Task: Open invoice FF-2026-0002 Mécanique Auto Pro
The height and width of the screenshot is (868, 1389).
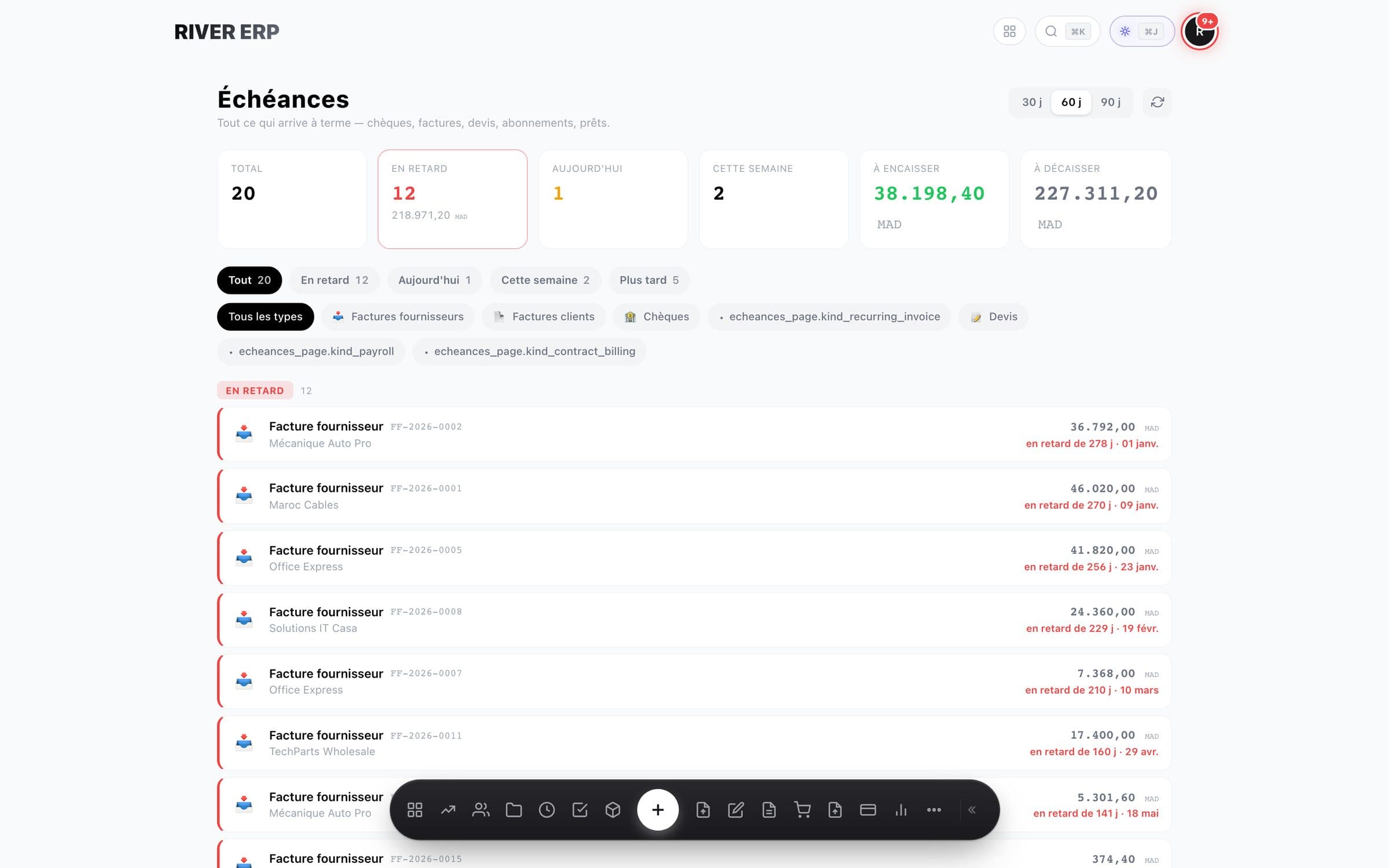Action: click(x=694, y=434)
